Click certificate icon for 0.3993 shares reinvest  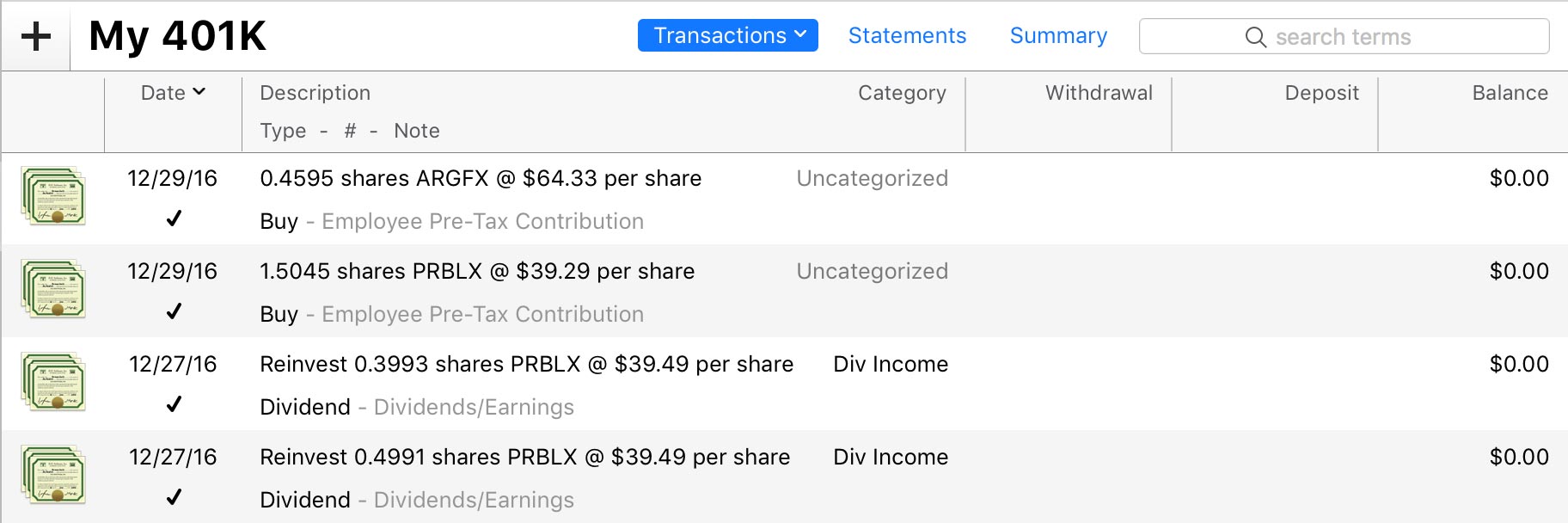(53, 383)
